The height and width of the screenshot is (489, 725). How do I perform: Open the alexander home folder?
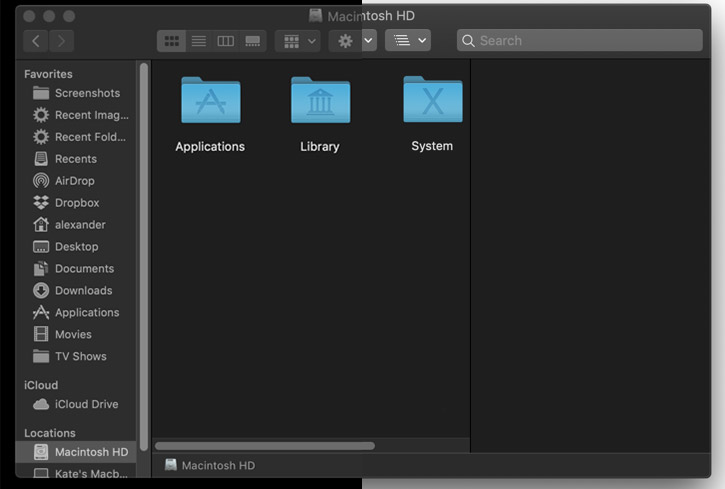click(x=77, y=225)
